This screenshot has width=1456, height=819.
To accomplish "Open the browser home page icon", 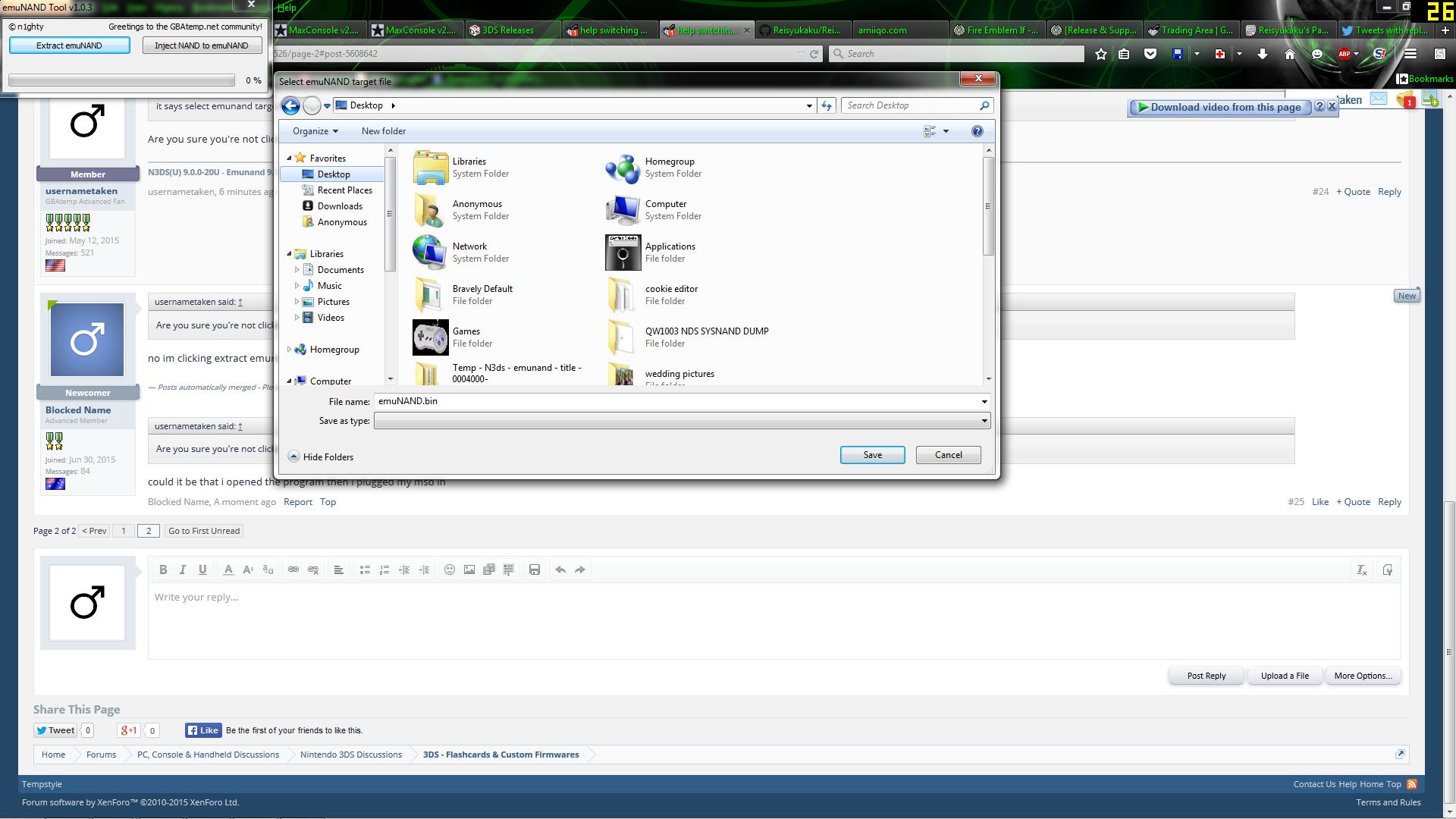I will (1290, 54).
